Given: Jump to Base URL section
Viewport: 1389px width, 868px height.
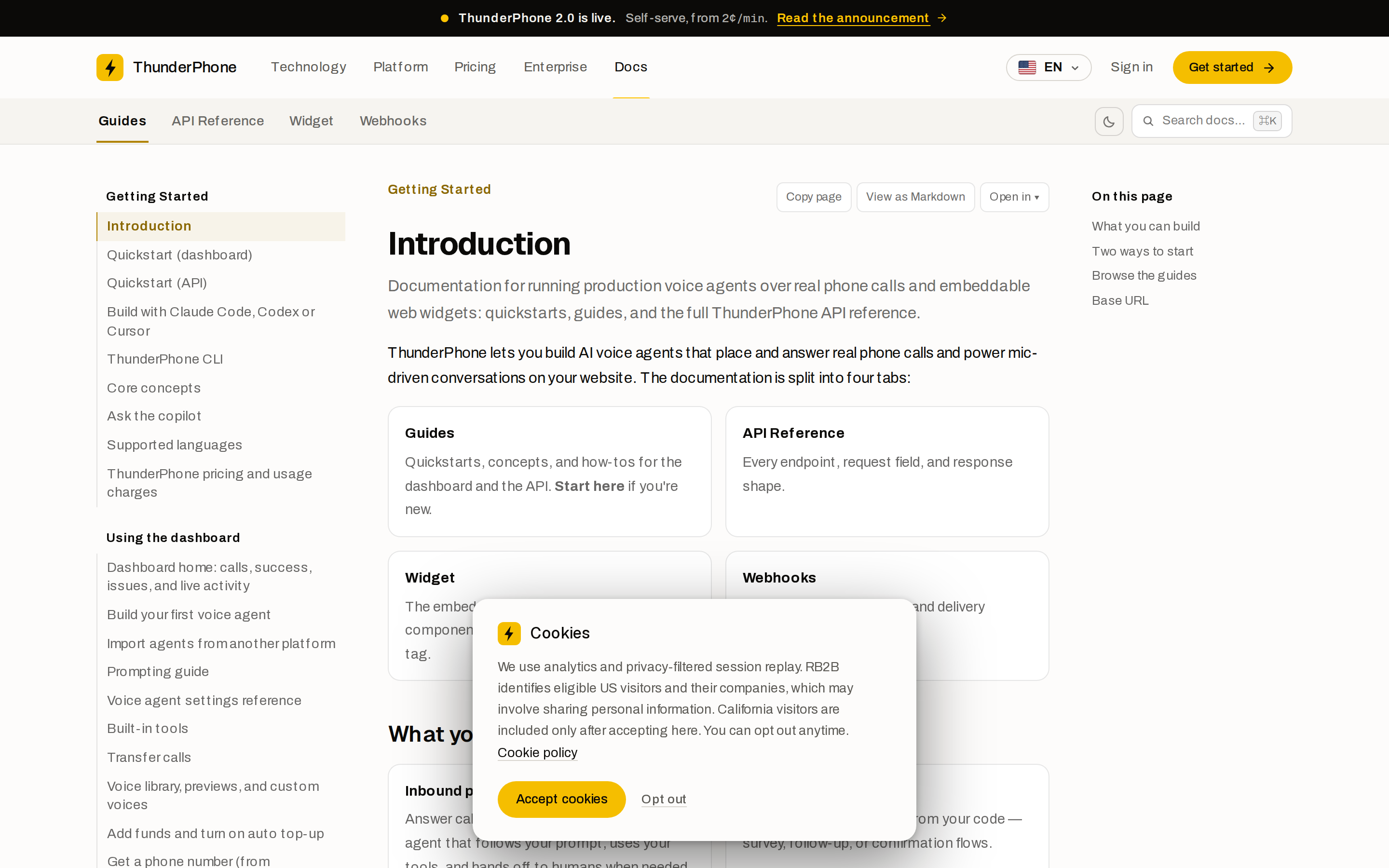Looking at the screenshot, I should (1120, 301).
